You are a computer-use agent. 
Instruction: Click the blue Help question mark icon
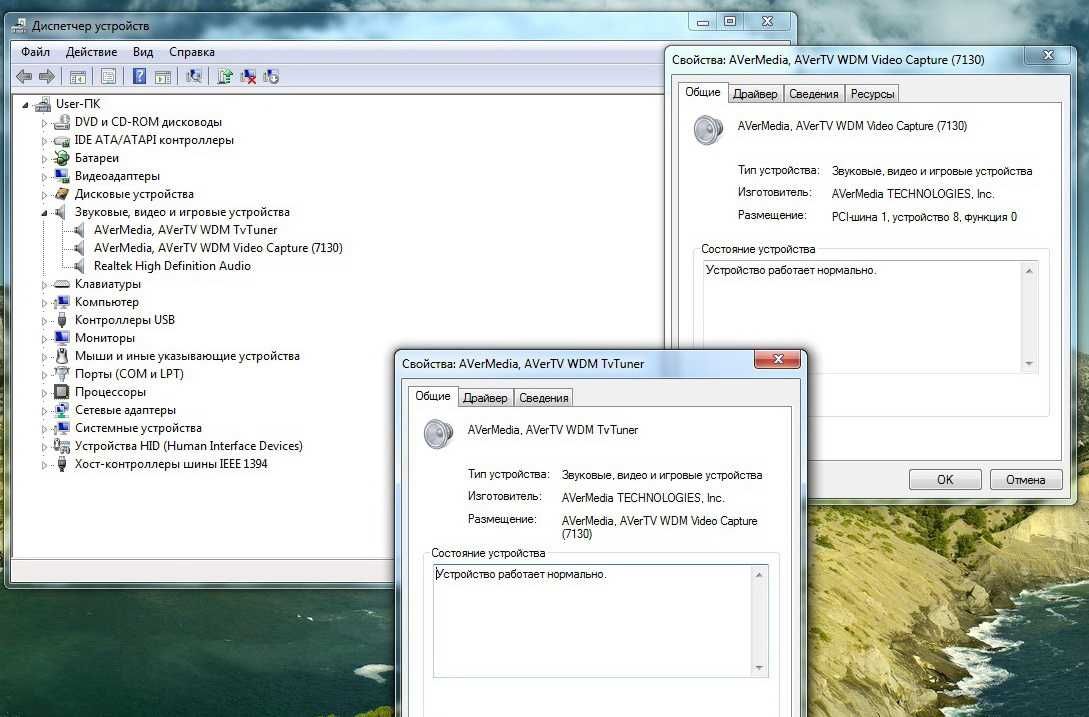point(139,76)
